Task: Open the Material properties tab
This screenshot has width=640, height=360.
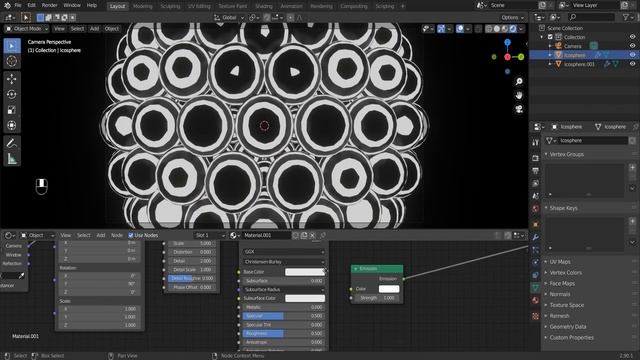Action: coord(536,301)
